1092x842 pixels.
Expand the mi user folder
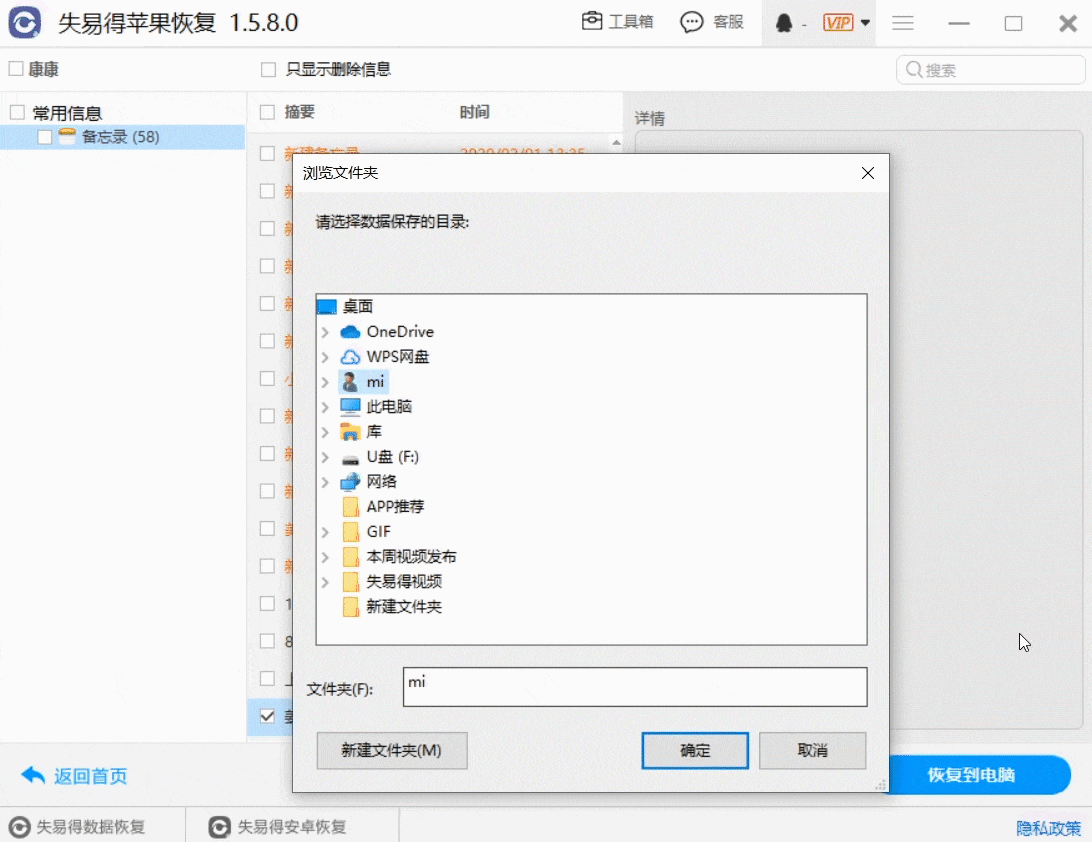coord(325,382)
